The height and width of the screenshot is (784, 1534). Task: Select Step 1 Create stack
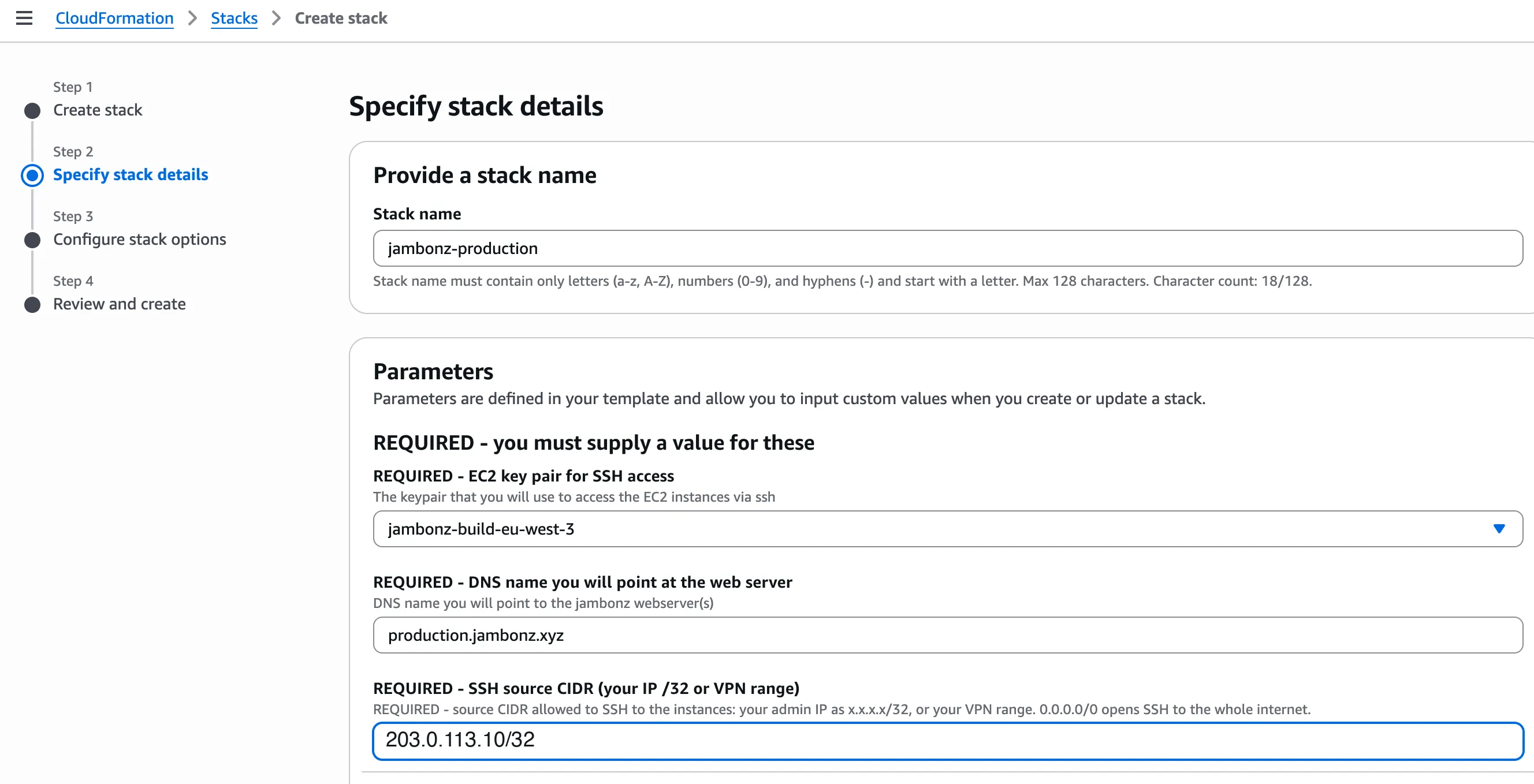point(98,110)
